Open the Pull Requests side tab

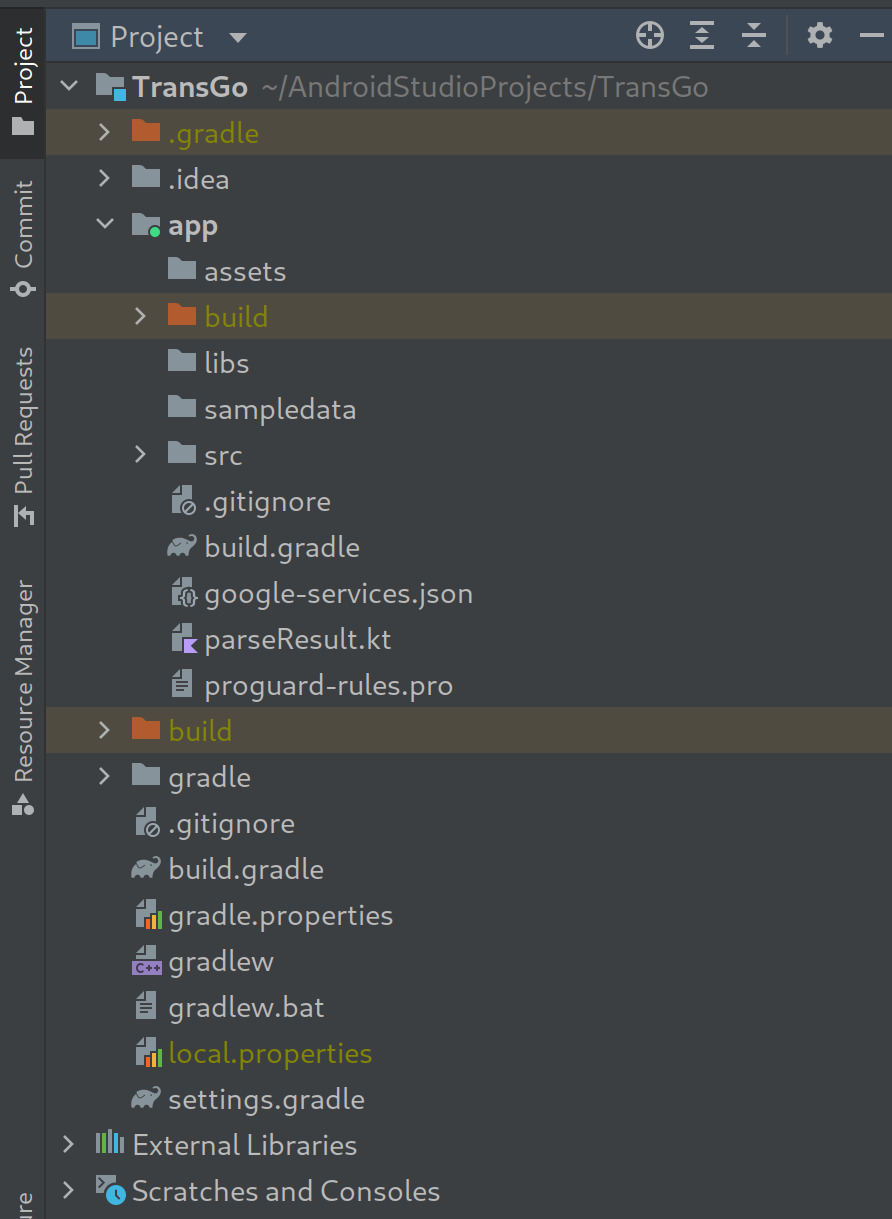tap(22, 436)
